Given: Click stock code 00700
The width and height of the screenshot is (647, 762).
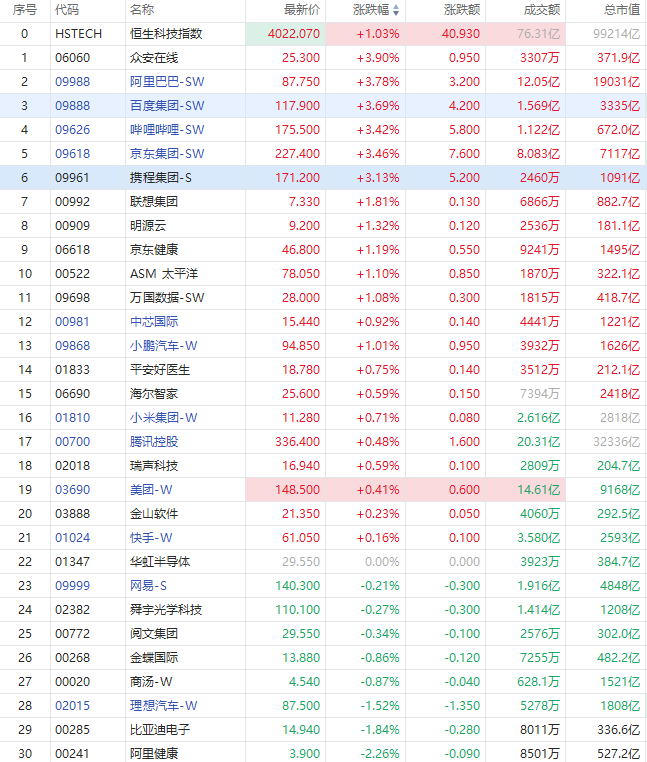Looking at the screenshot, I should (x=72, y=442).
